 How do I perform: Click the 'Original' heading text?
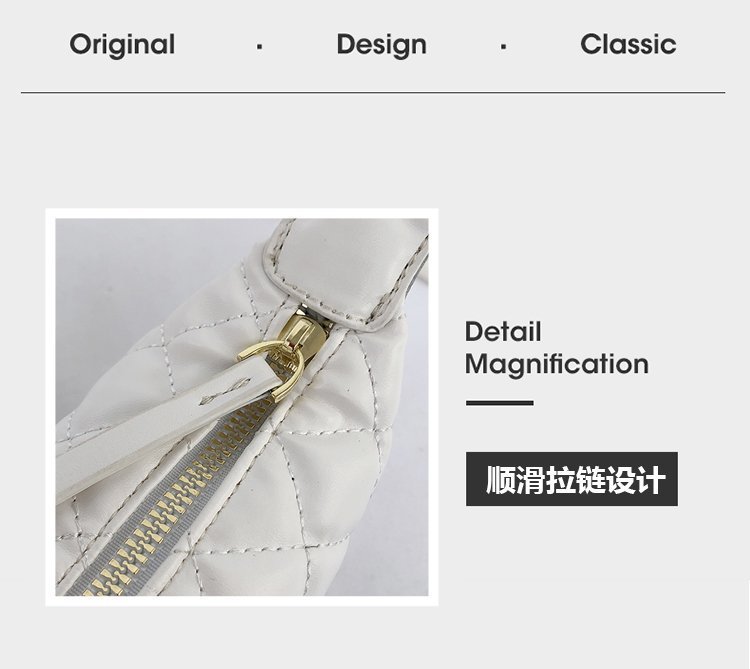122,44
